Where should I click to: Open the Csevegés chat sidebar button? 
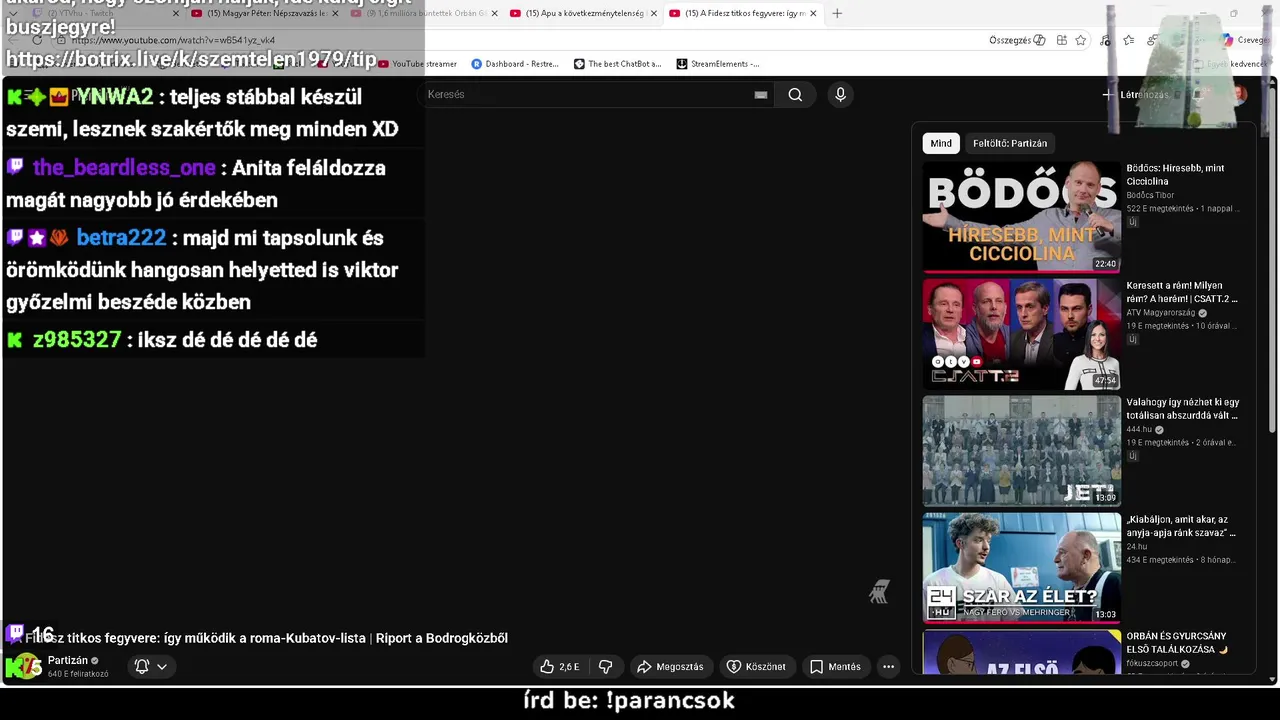coord(1245,40)
